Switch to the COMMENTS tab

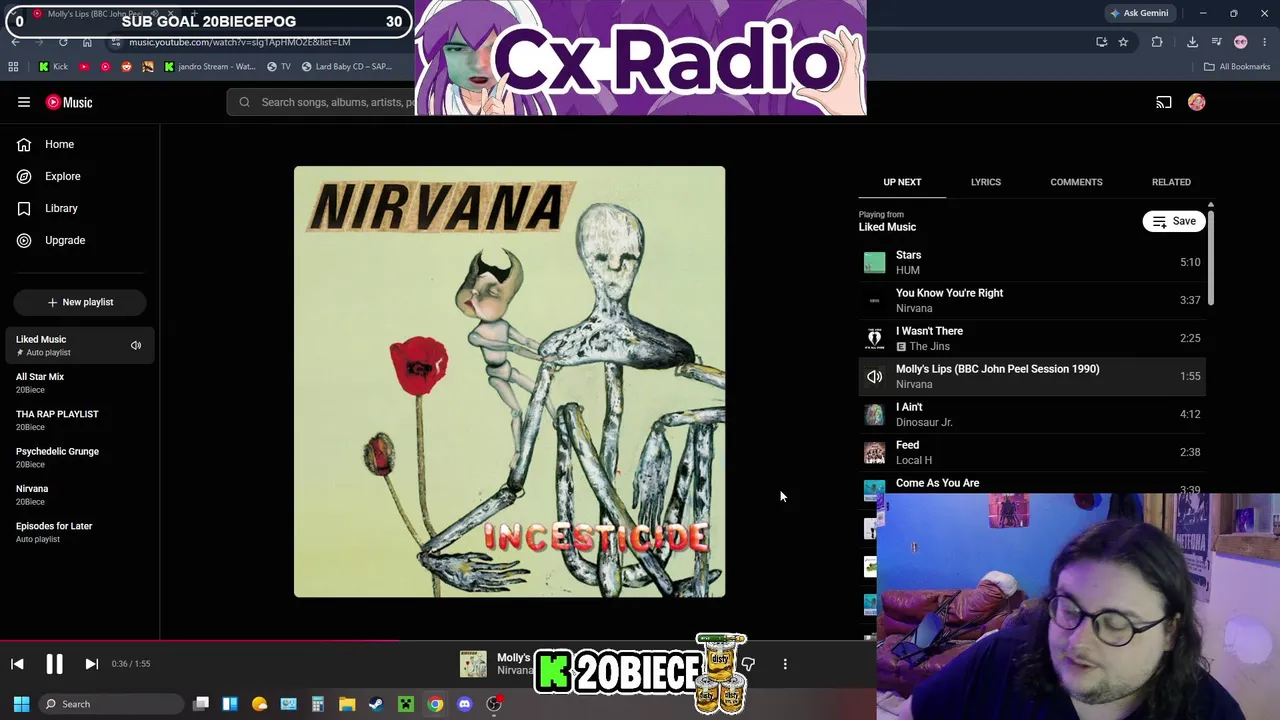(1076, 182)
